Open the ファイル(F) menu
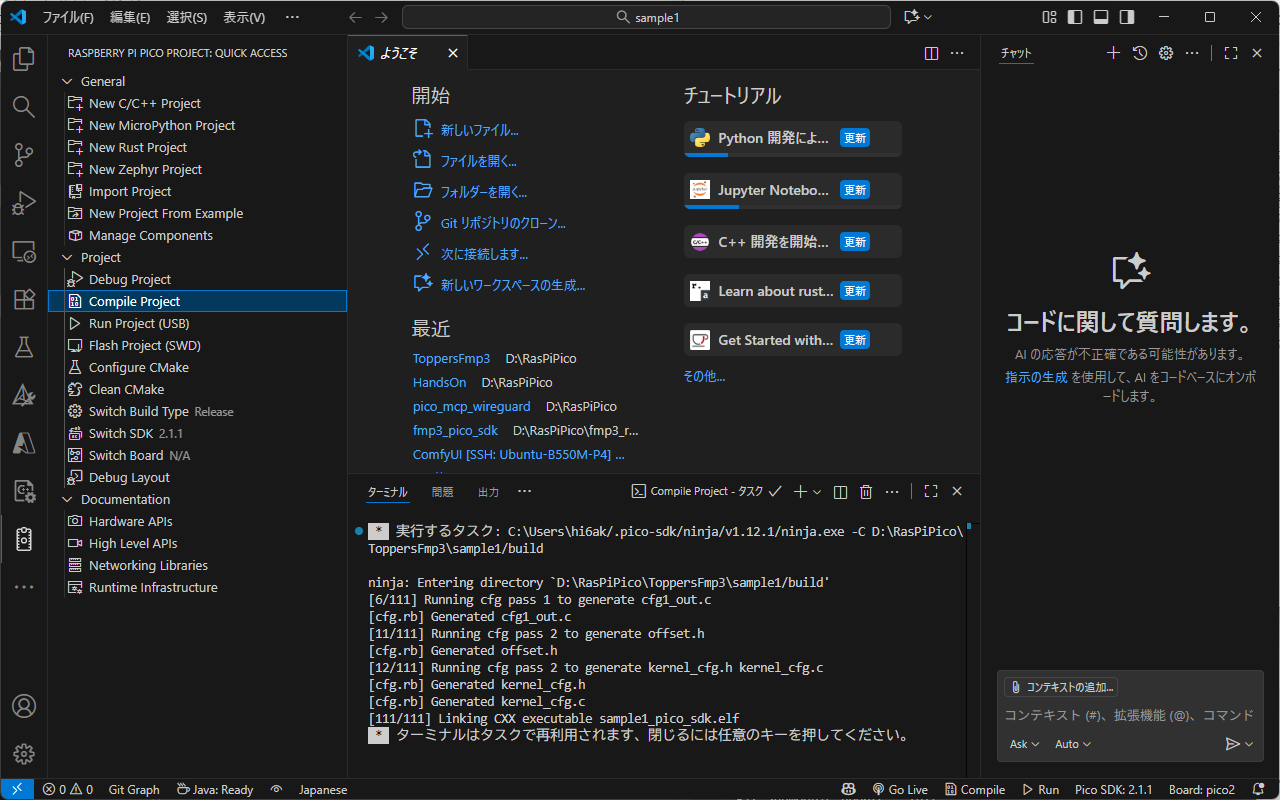This screenshot has width=1280, height=800. tap(68, 17)
